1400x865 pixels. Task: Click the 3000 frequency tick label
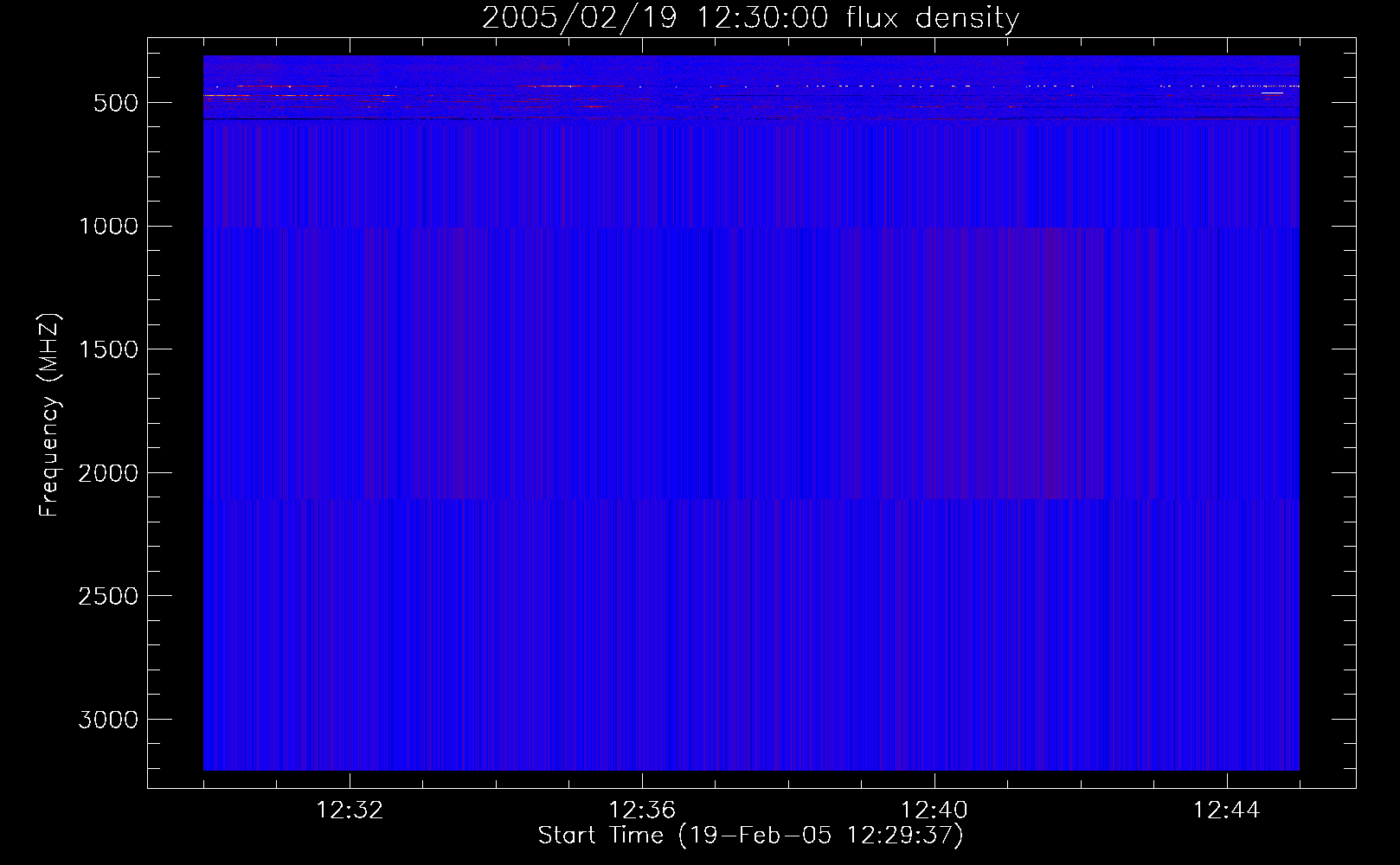108,720
